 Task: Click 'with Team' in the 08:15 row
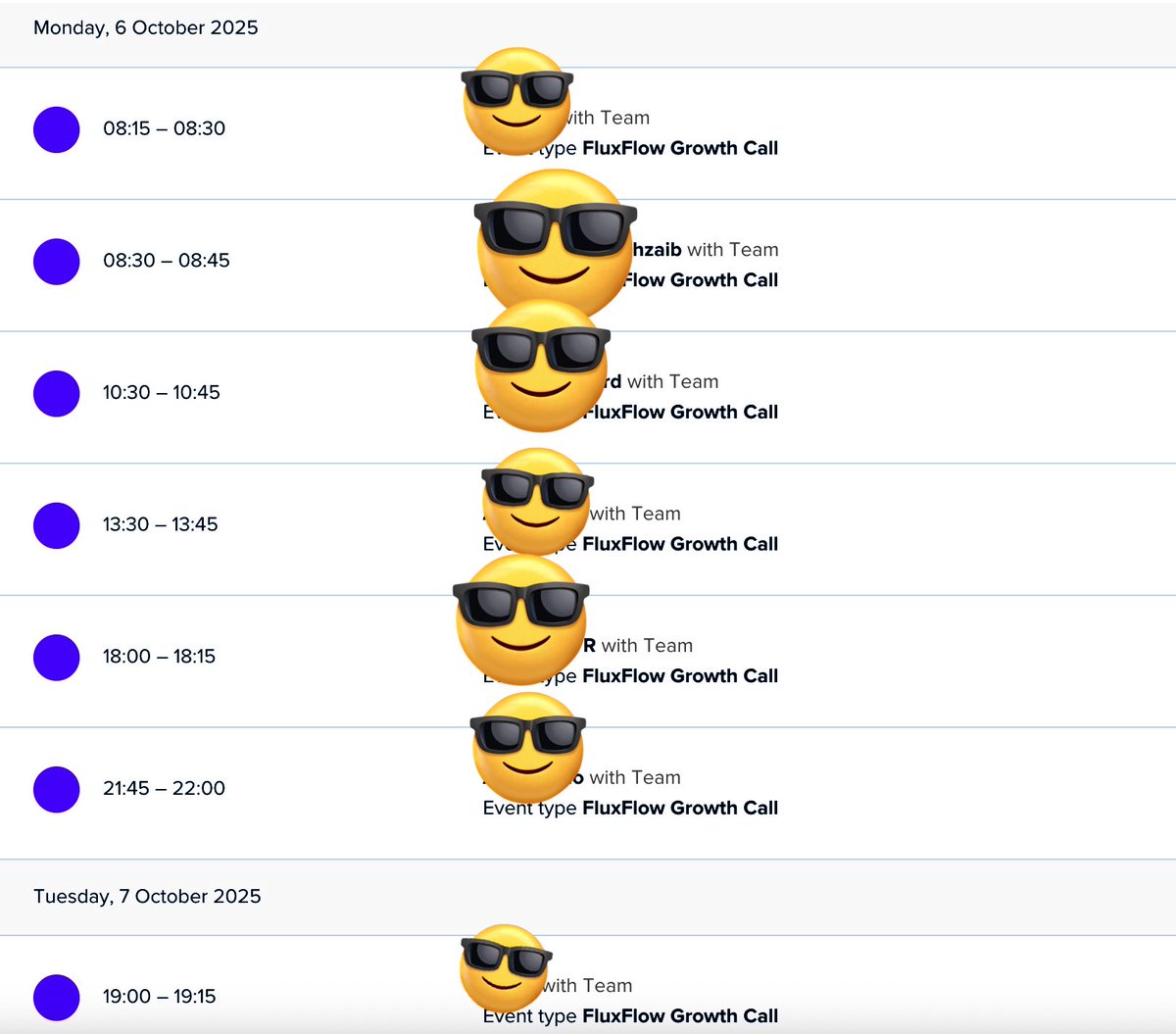tap(609, 118)
